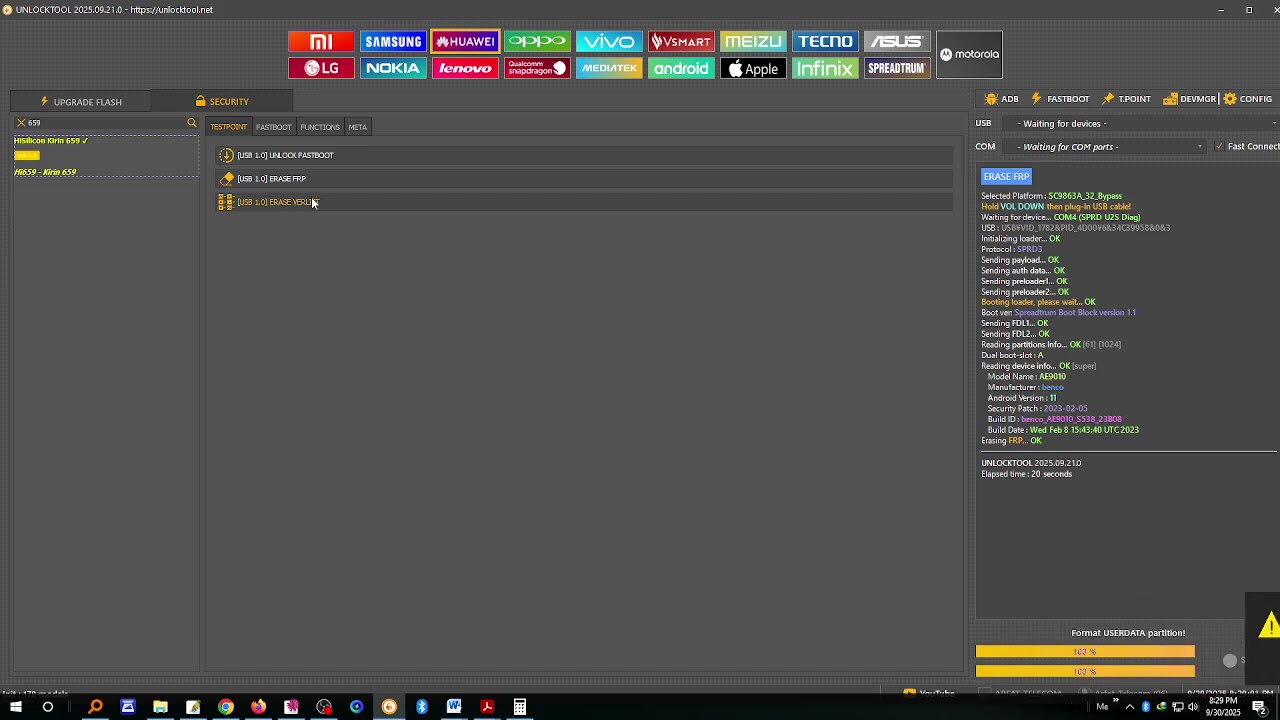Run [USB 1.0] Erase FRP operation
This screenshot has width=1280, height=720.
585,179
